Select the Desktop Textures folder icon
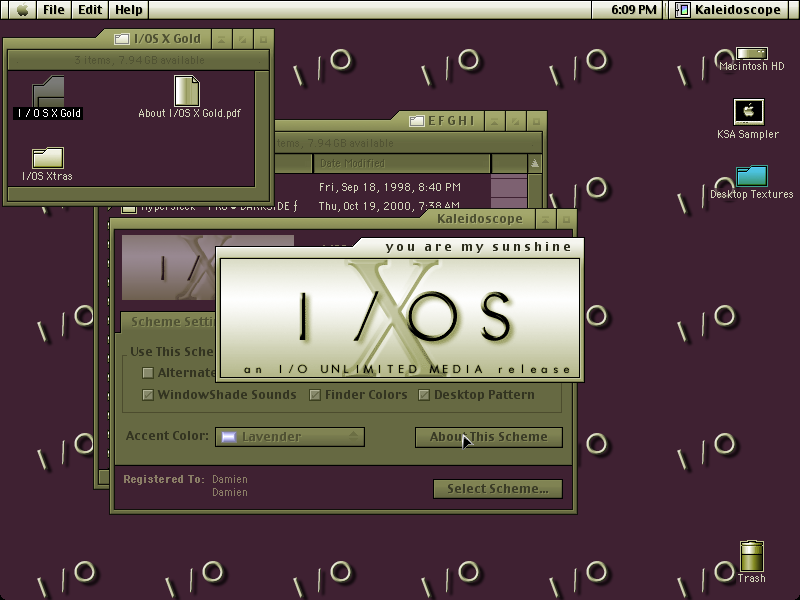 pyautogui.click(x=752, y=176)
